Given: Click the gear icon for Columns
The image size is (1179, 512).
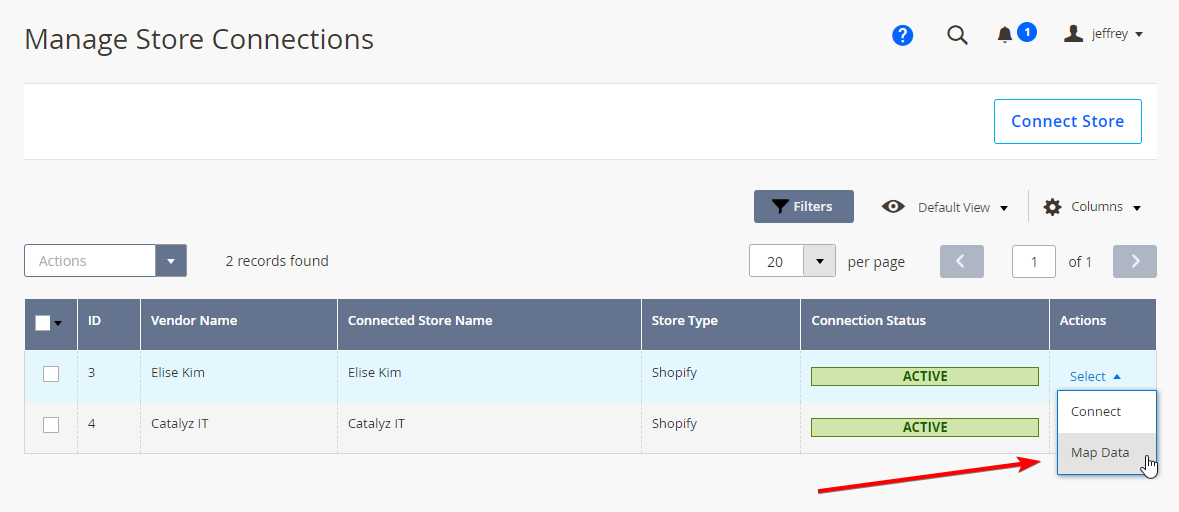Looking at the screenshot, I should point(1053,207).
